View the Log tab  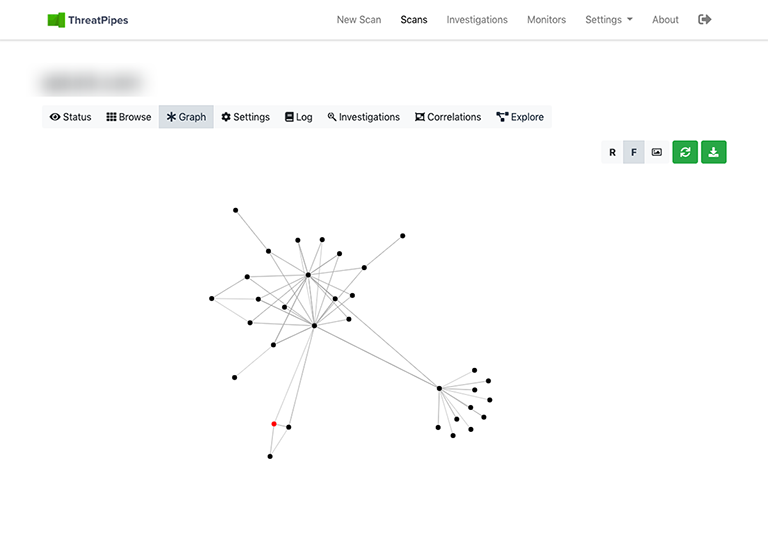pos(298,117)
